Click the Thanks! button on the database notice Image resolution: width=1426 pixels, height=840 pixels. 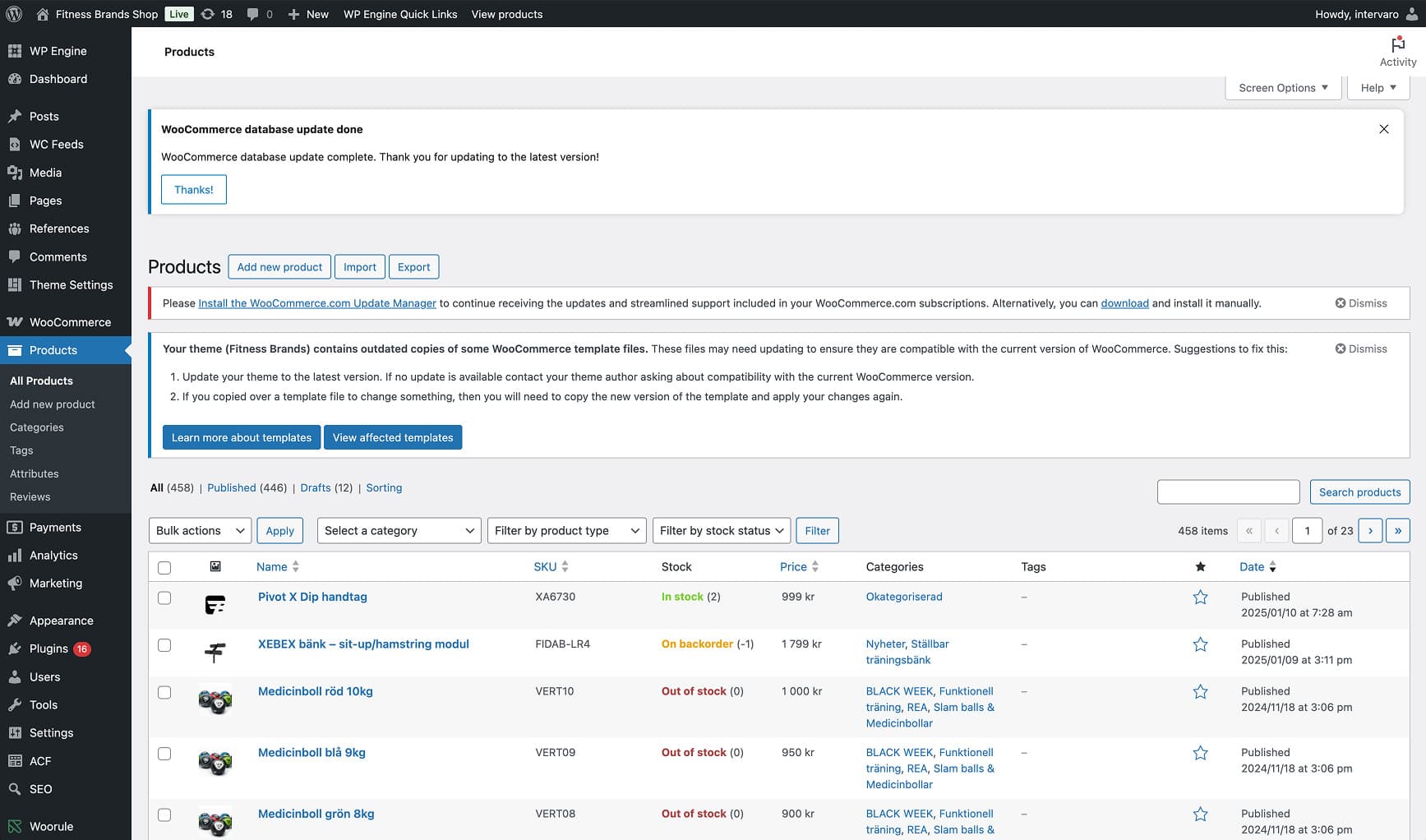[193, 189]
